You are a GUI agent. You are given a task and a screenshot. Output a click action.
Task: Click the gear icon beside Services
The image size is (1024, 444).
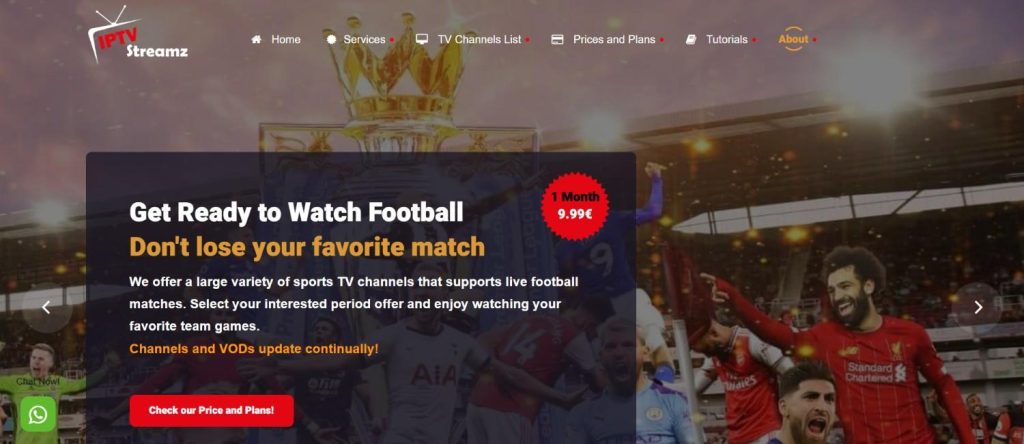pos(331,39)
